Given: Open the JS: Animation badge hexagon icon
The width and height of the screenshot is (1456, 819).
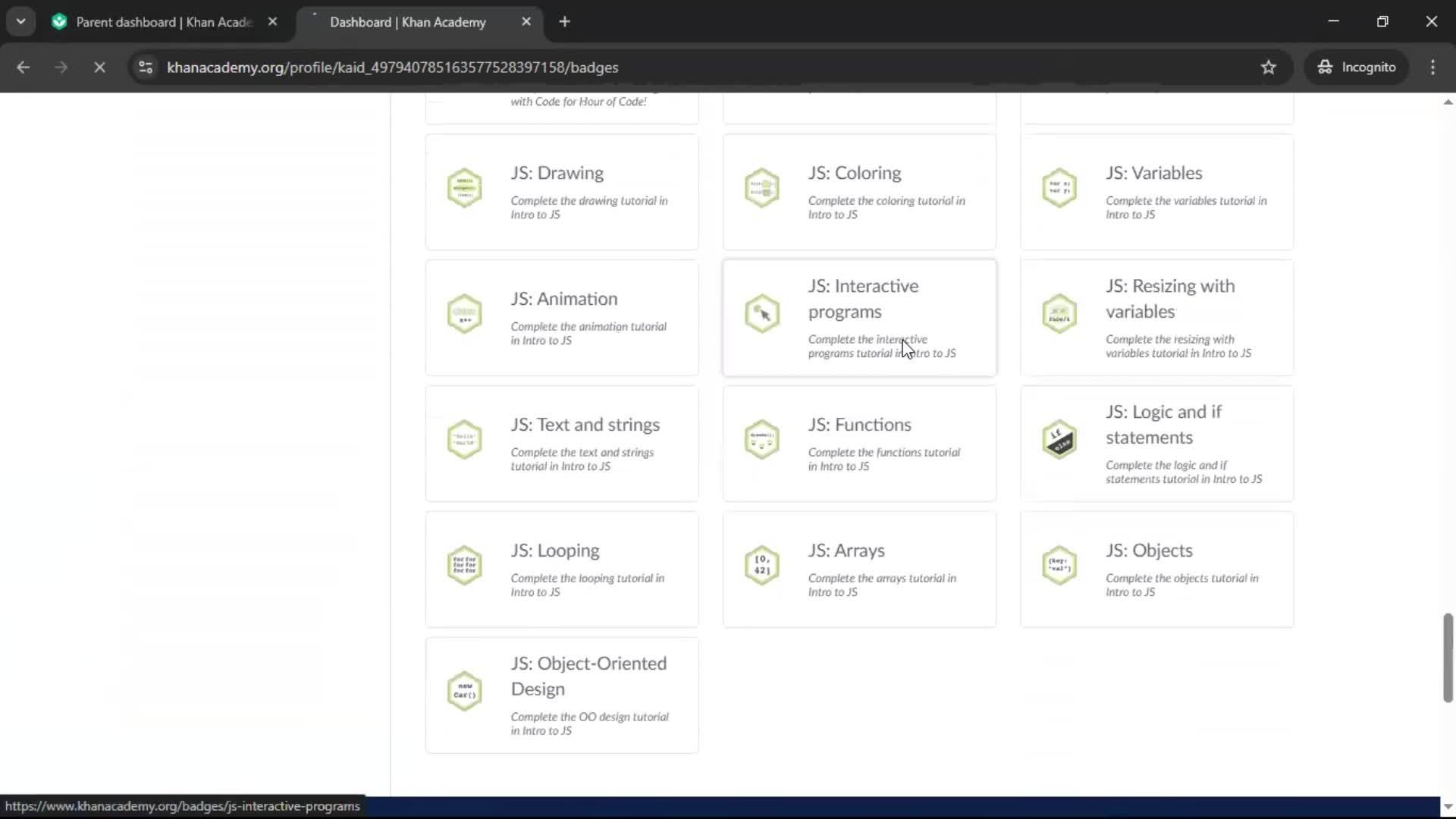Looking at the screenshot, I should tap(464, 313).
